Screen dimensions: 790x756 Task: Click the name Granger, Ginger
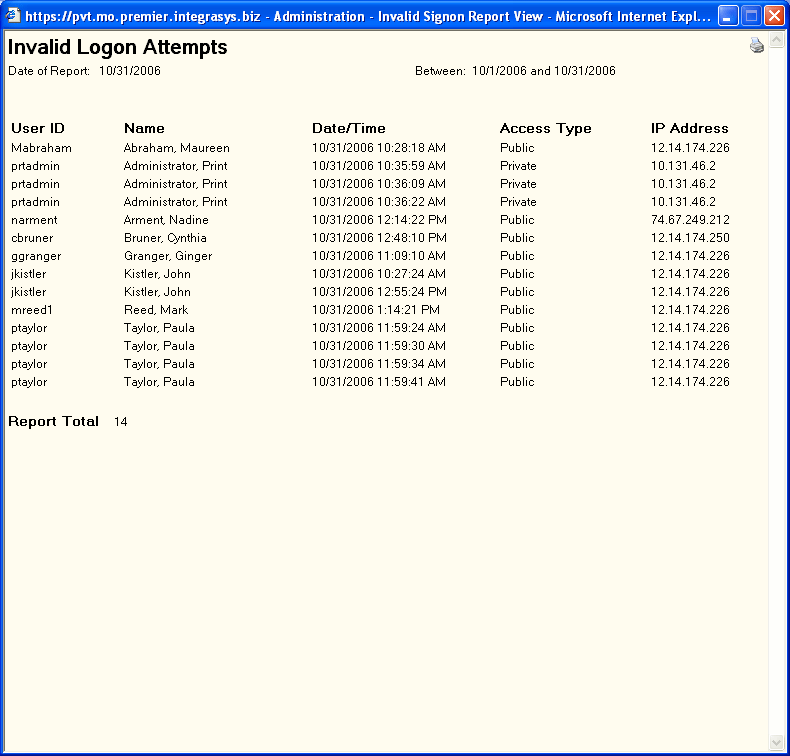tap(168, 256)
